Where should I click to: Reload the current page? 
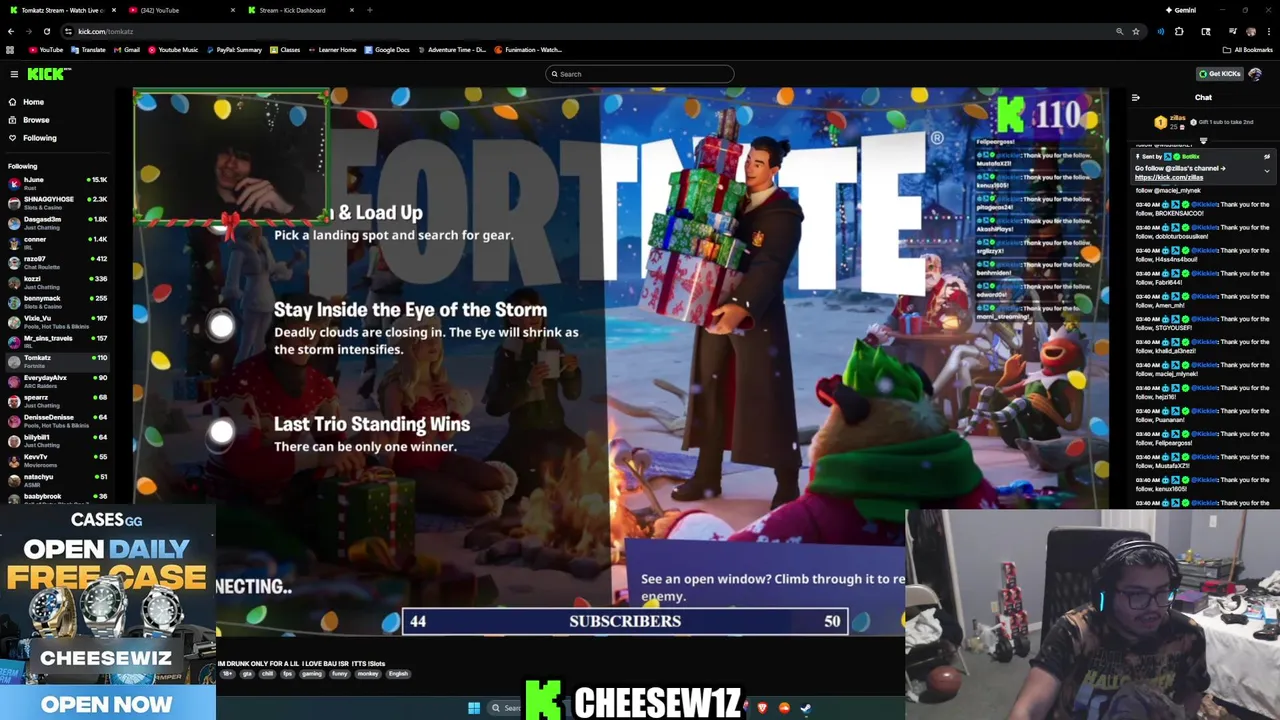coord(46,31)
